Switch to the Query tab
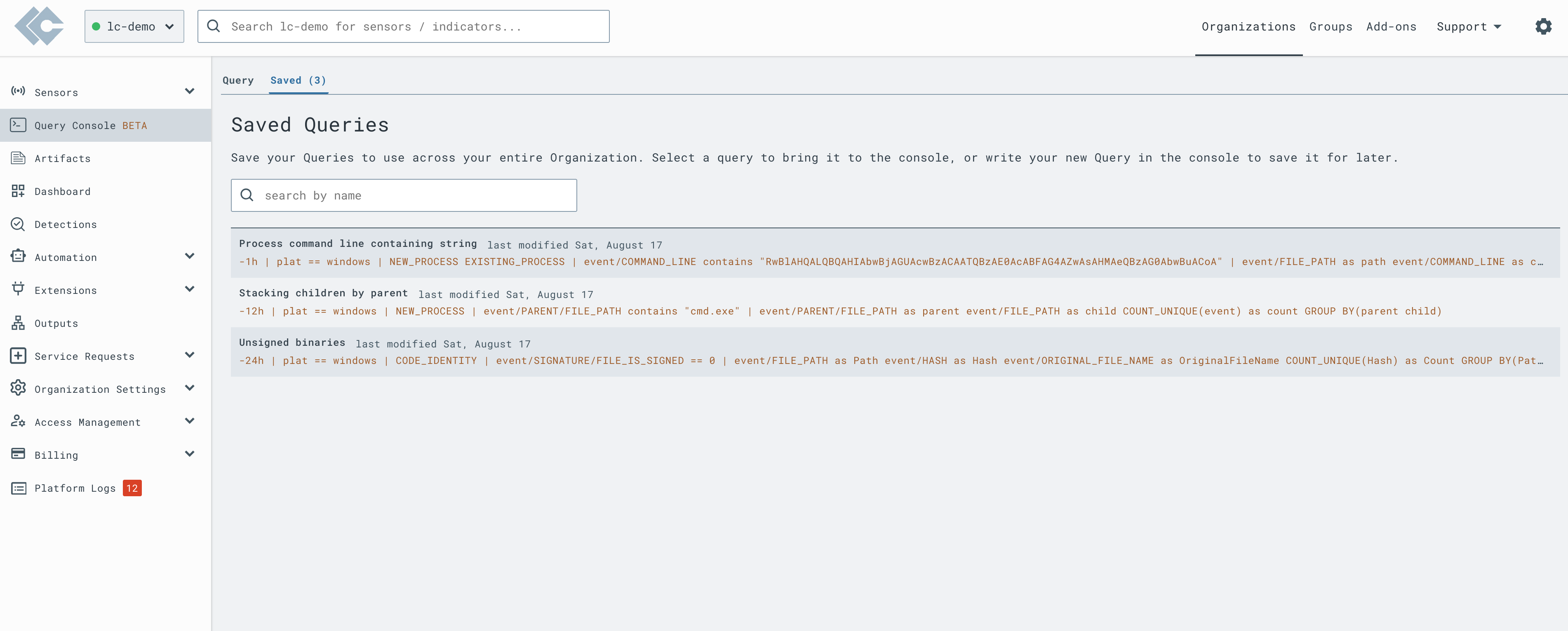The height and width of the screenshot is (631, 1568). pyautogui.click(x=237, y=80)
